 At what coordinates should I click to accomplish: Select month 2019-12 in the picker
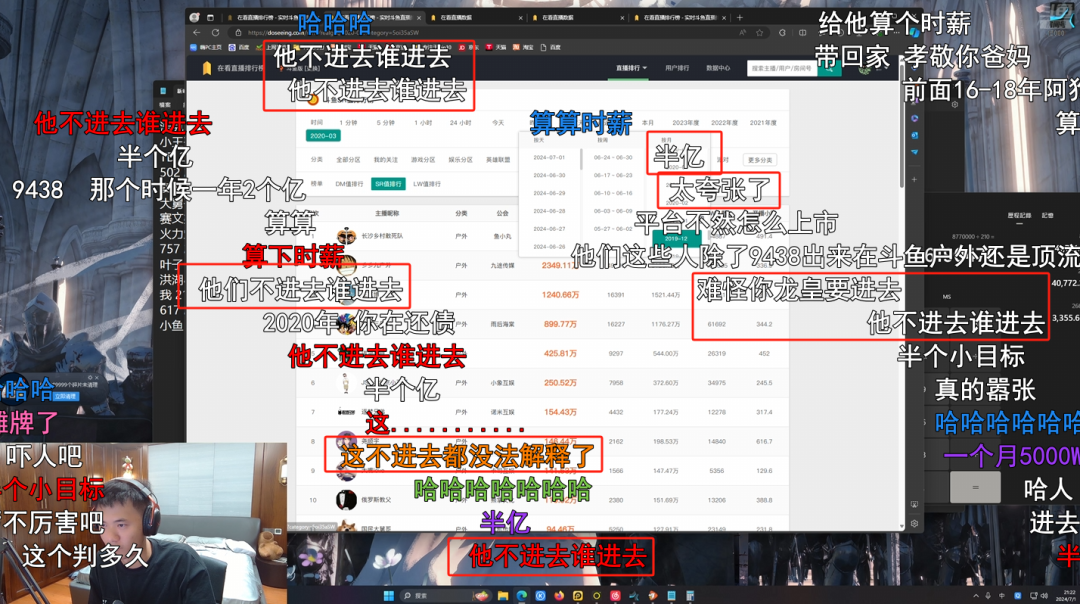[x=676, y=238]
